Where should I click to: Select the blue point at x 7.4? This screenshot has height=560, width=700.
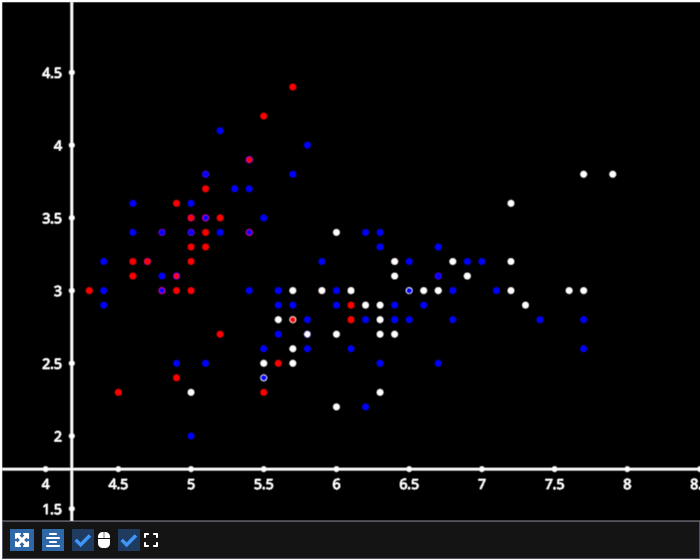coord(540,320)
